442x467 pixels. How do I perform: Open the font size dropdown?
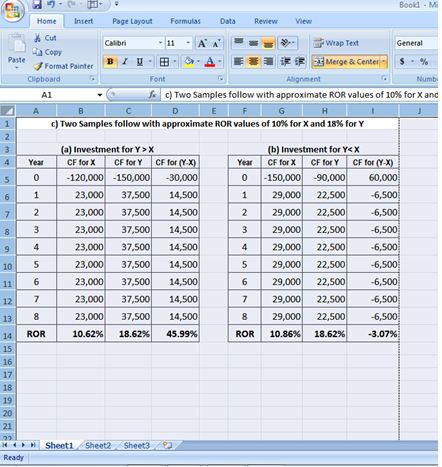point(188,43)
